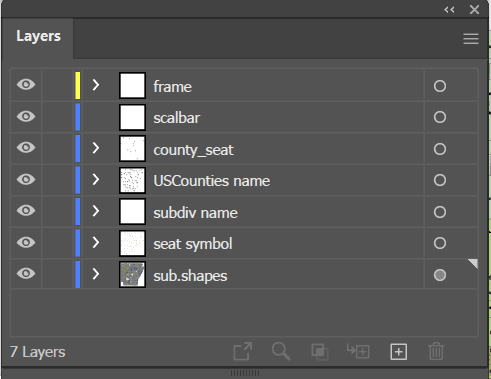Create a new layer with plus icon
491x379 pixels.
399,352
